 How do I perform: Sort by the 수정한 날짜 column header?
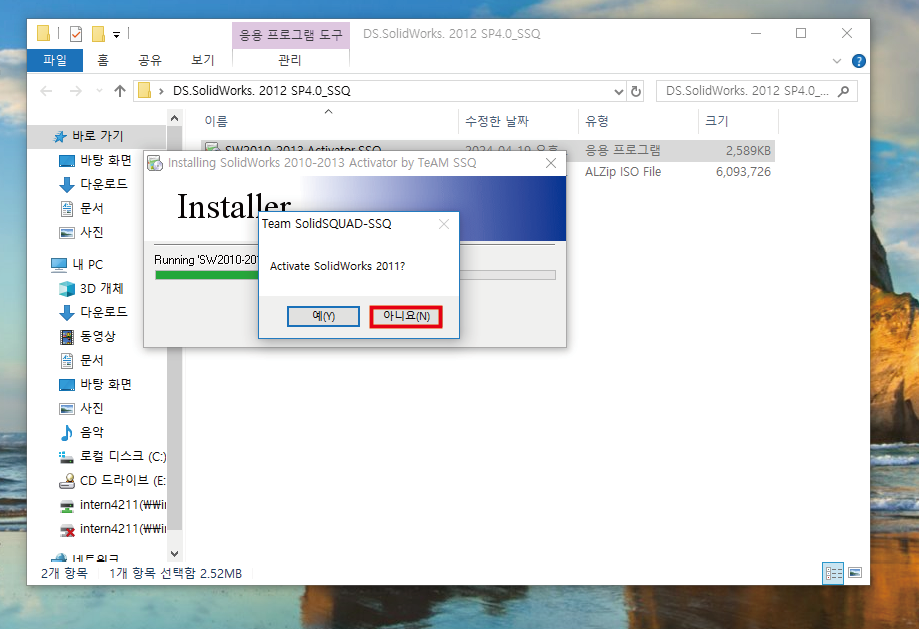pos(497,121)
